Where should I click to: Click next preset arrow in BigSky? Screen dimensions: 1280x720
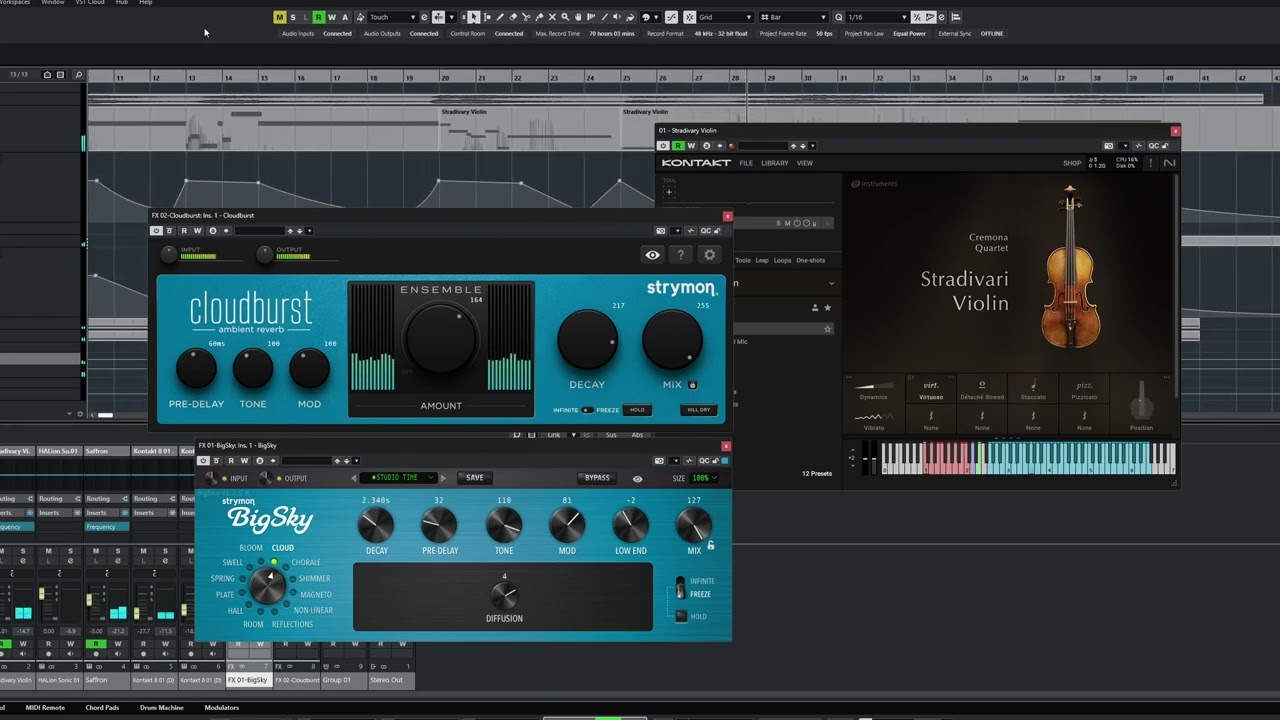443,478
